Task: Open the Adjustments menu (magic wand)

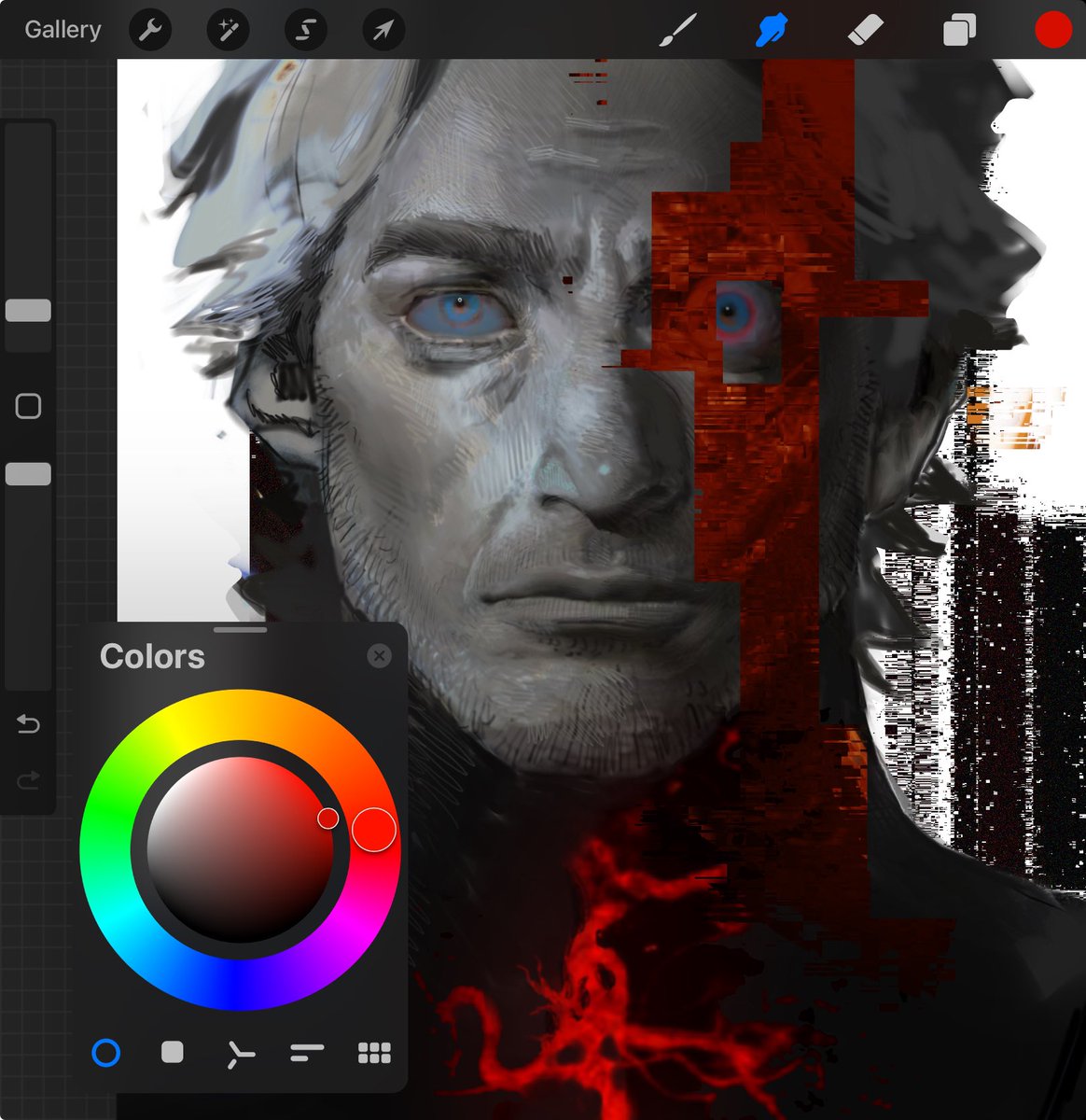Action: point(227,29)
